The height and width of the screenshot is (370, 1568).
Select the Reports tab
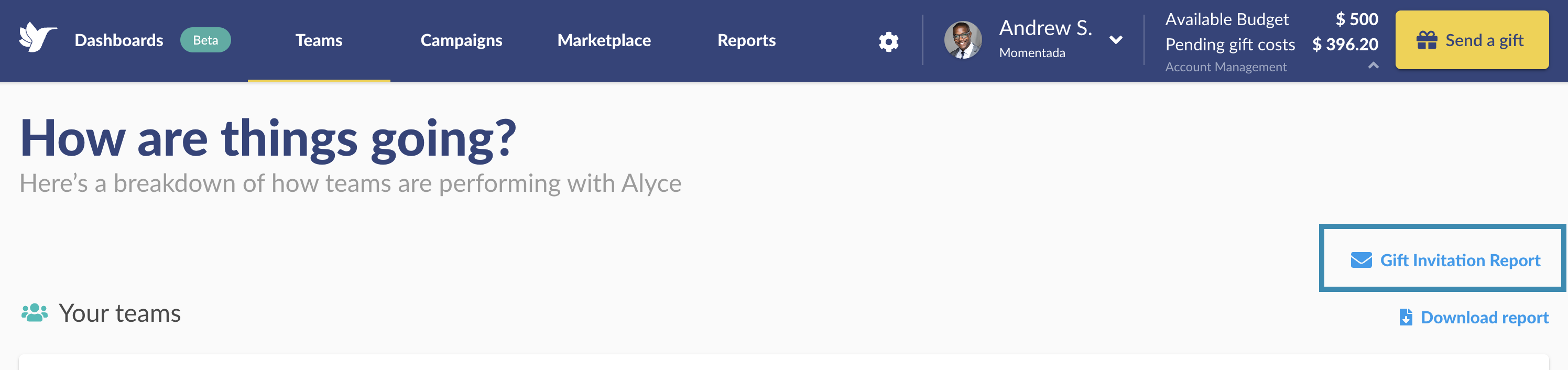(746, 40)
